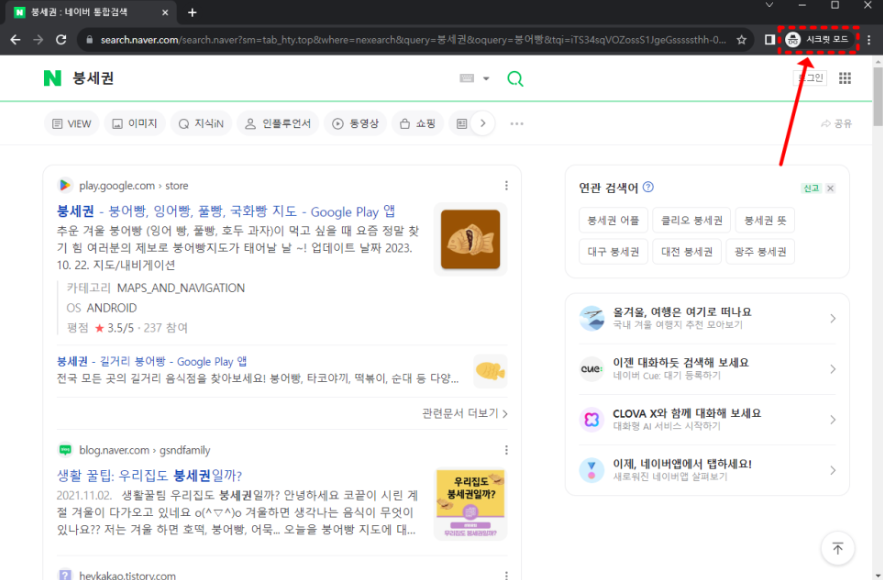Screen dimensions: 883x580
Task: Click the fish bread app thumbnail
Action: click(470, 239)
